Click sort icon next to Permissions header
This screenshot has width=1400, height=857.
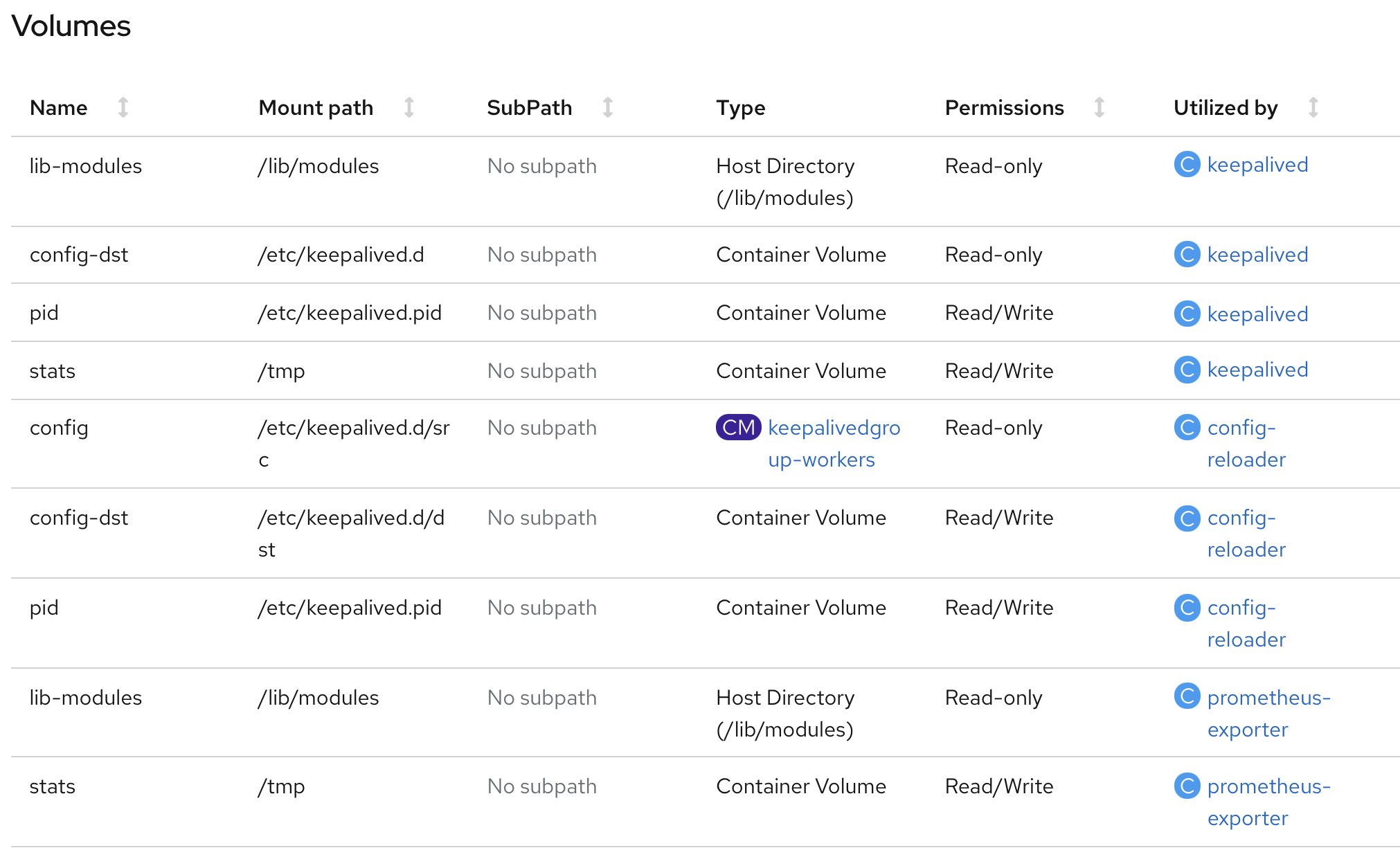point(1099,107)
